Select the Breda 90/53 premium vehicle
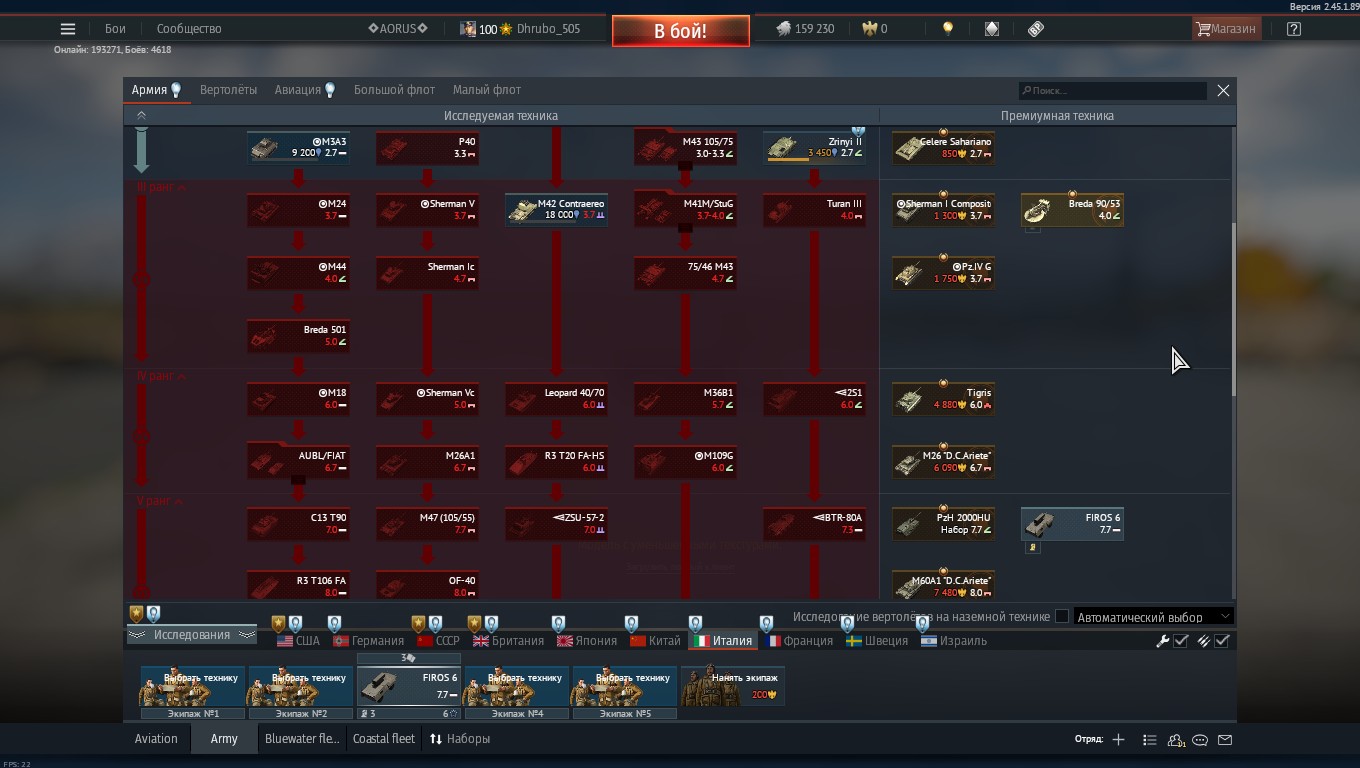 click(x=1072, y=209)
